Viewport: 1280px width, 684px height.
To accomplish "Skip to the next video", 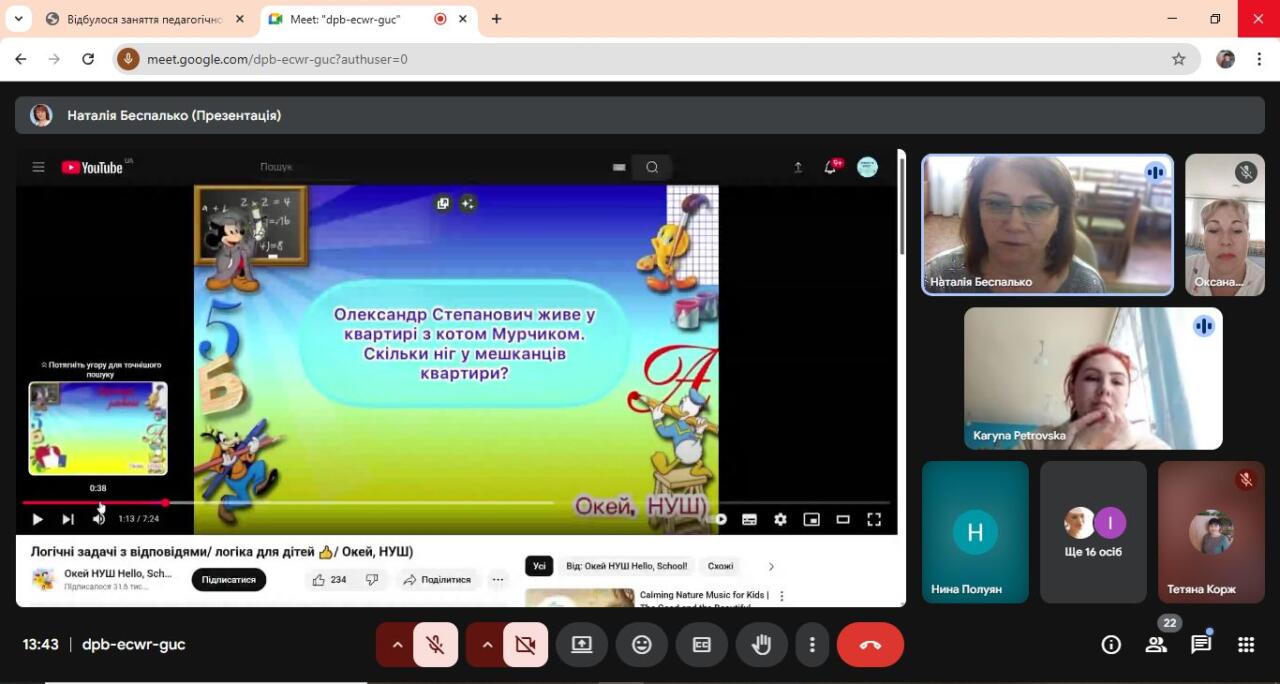I will (68, 519).
